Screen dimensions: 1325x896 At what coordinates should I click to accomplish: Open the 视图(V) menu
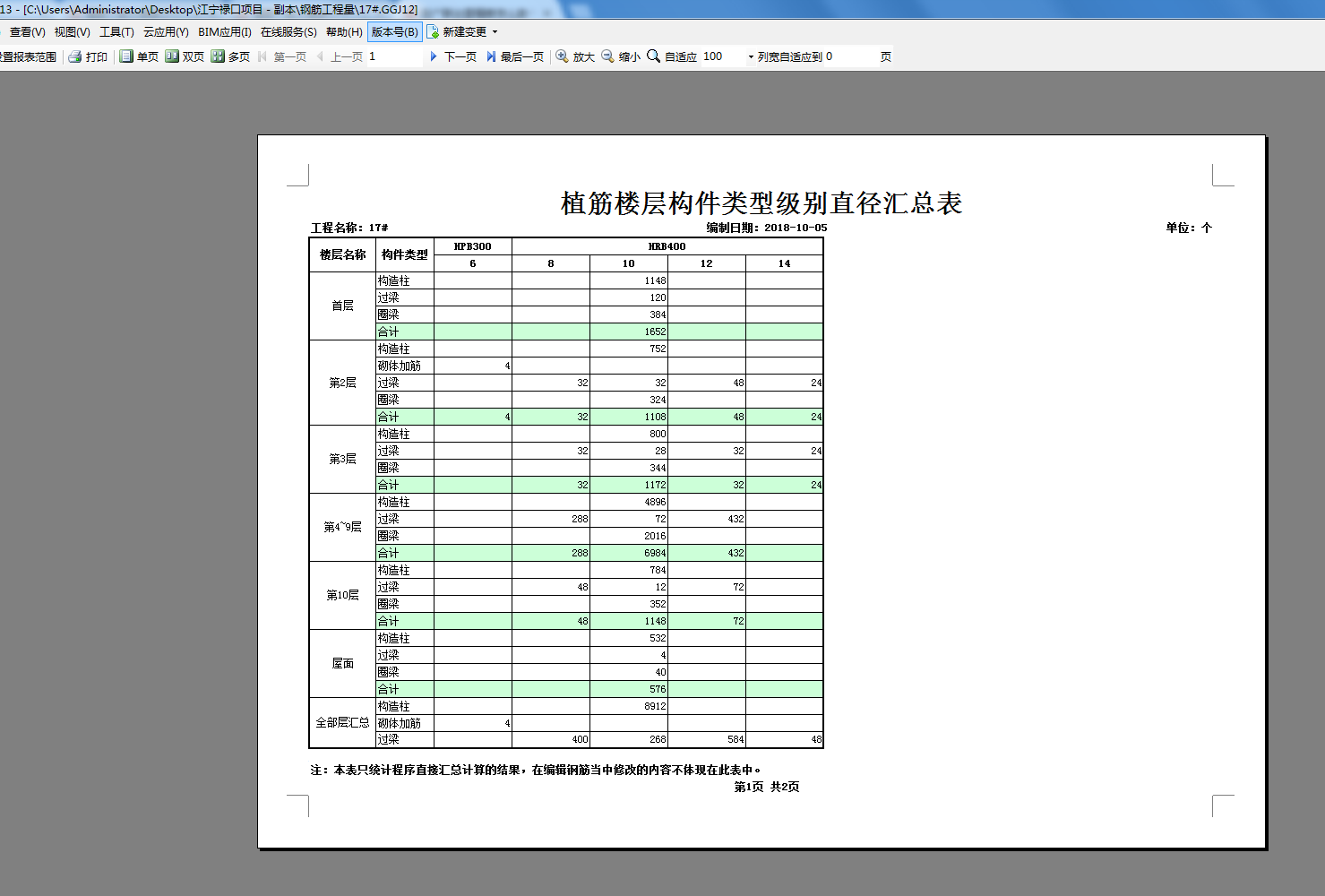coord(72,32)
